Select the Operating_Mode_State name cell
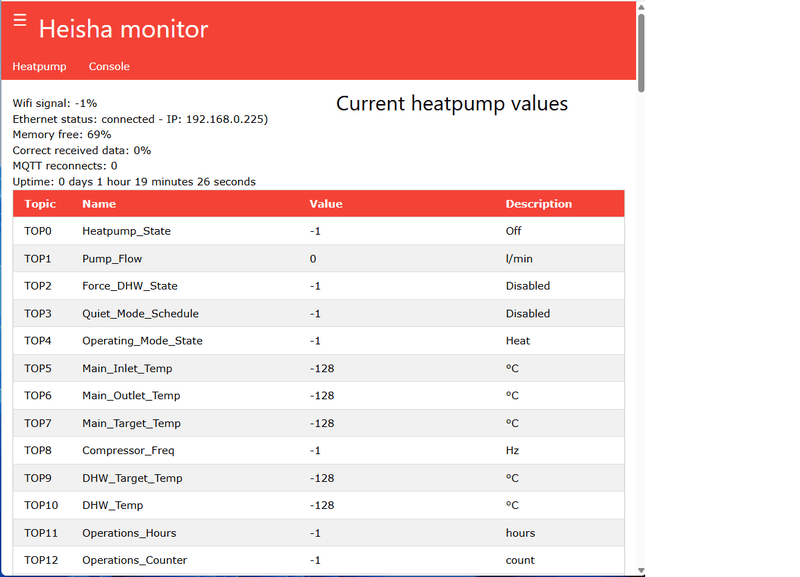Image resolution: width=800 pixels, height=577 pixels. 142,341
